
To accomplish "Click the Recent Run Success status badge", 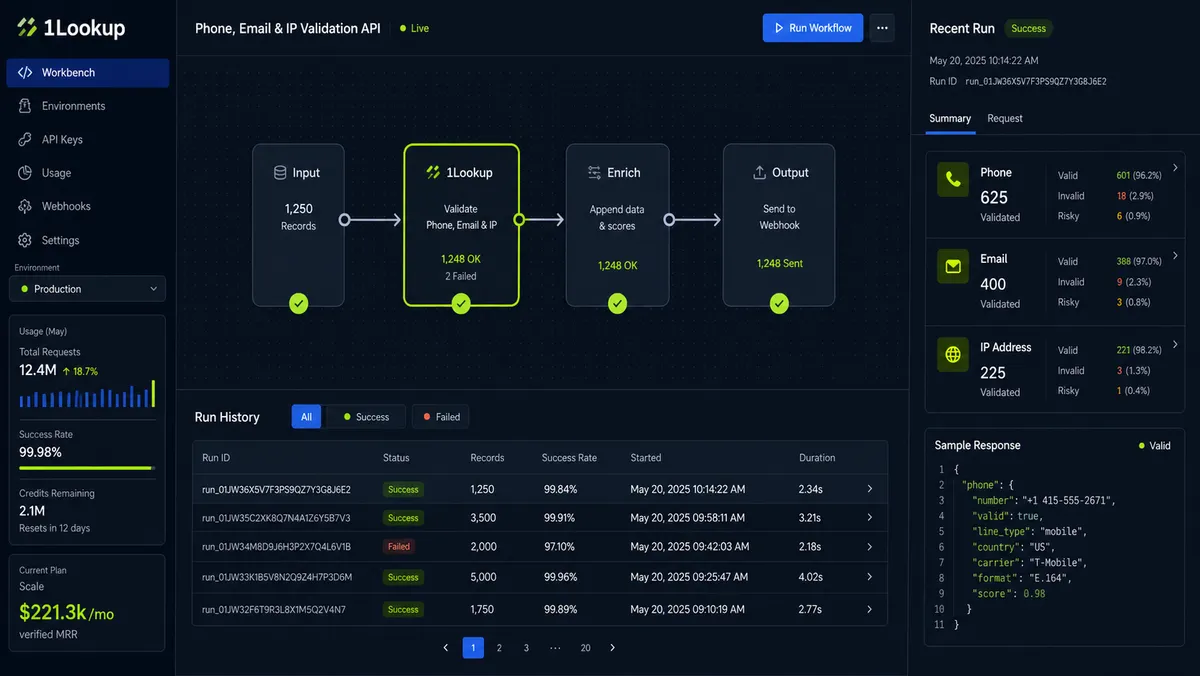I will (x=1028, y=29).
